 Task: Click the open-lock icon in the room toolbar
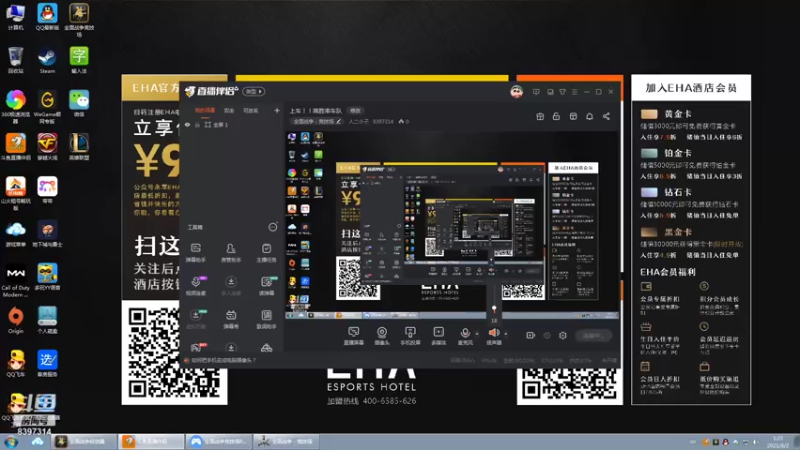coord(556,116)
